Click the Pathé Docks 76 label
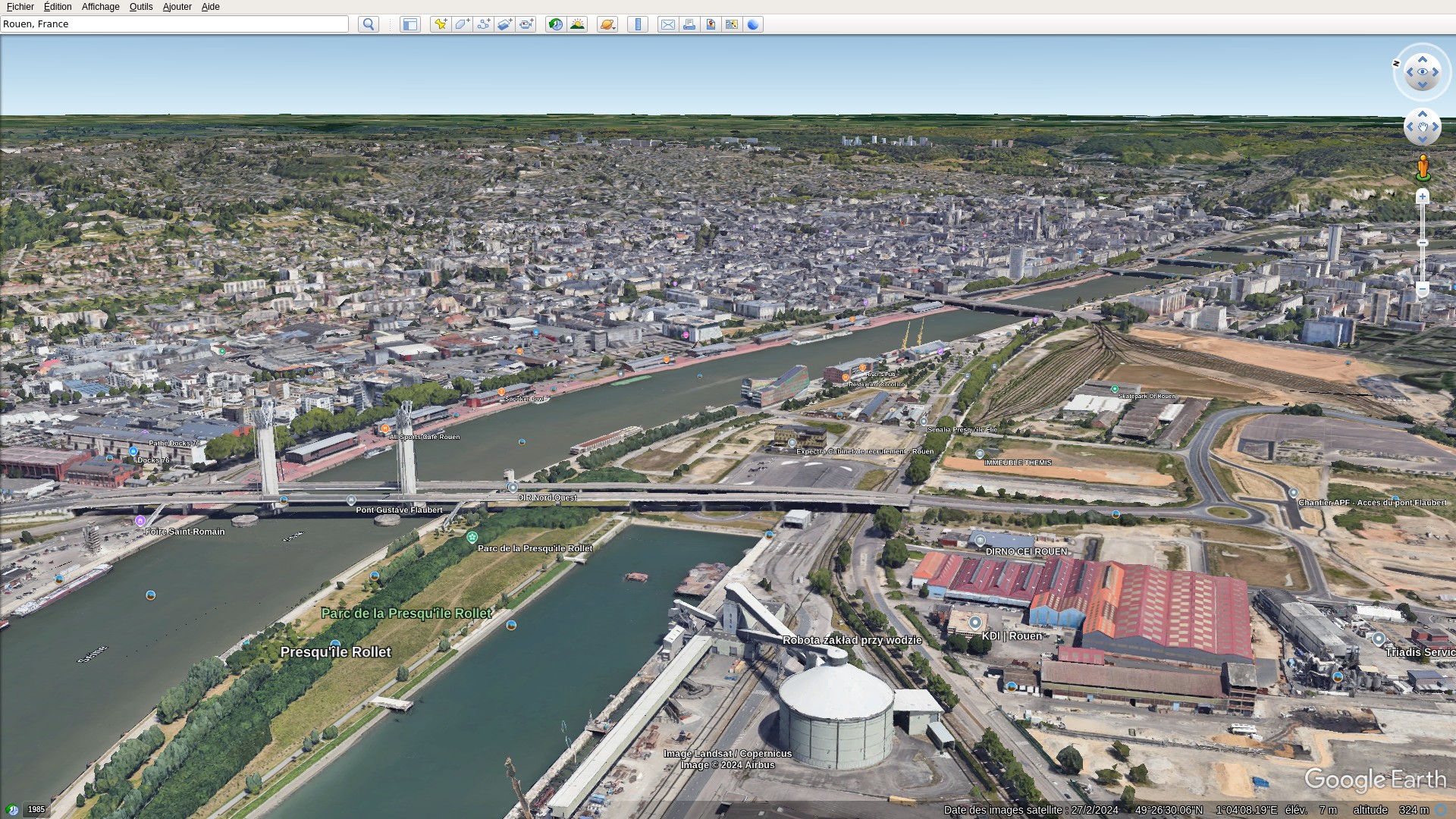 coord(174,444)
